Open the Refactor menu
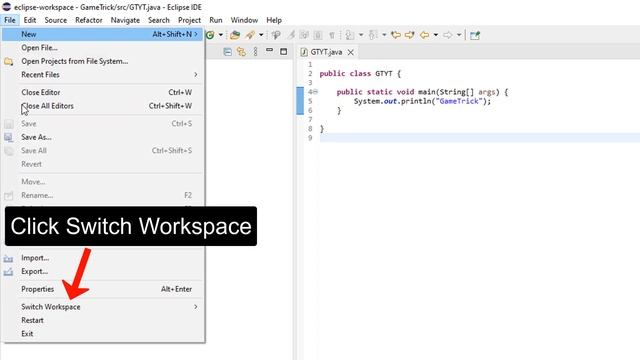This screenshot has height=360, width=640. pos(89,20)
